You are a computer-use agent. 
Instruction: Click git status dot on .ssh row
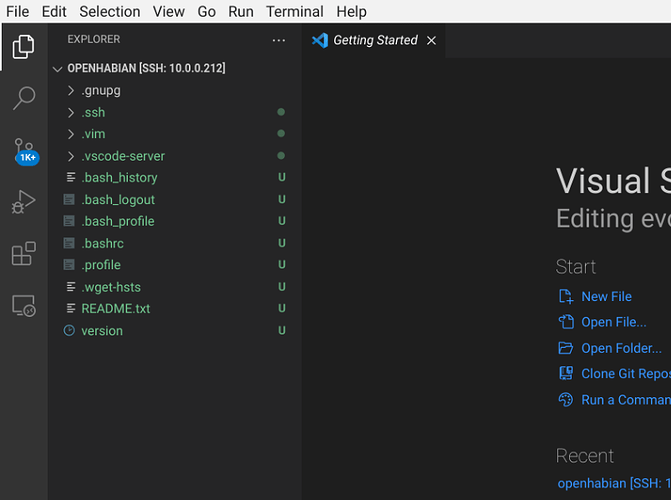click(281, 112)
